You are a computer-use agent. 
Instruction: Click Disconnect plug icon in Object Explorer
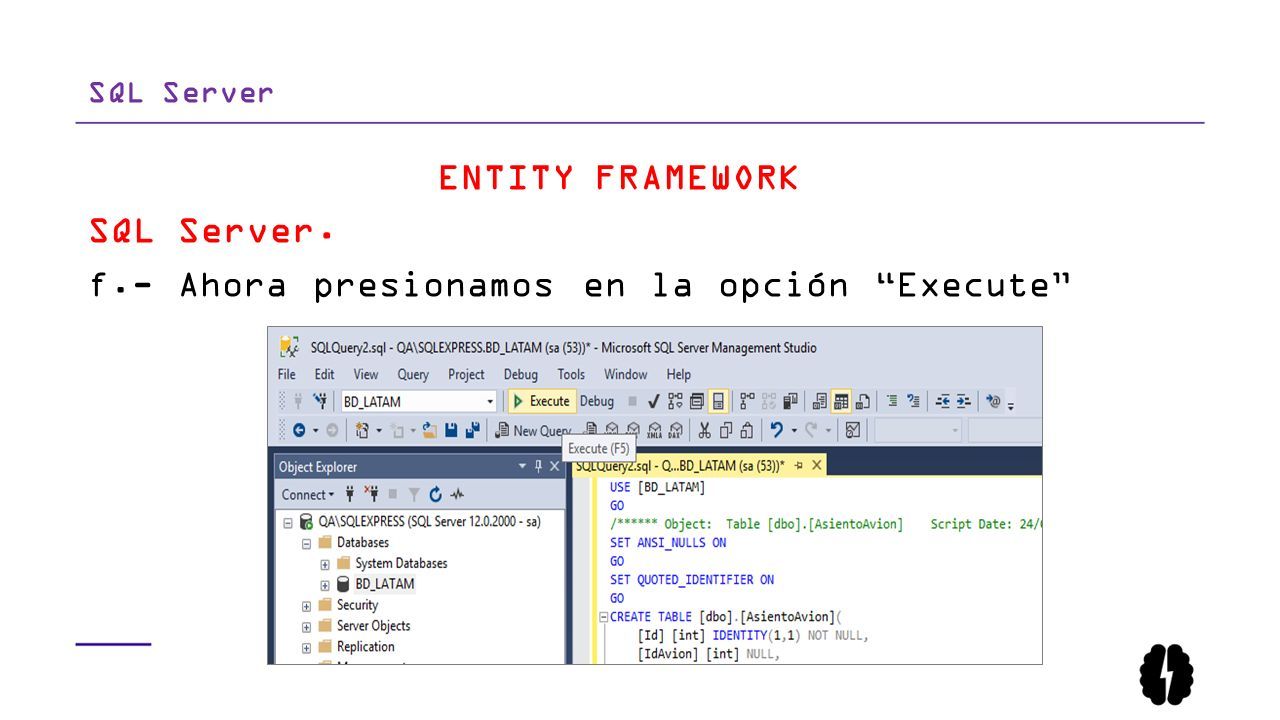[x=371, y=494]
